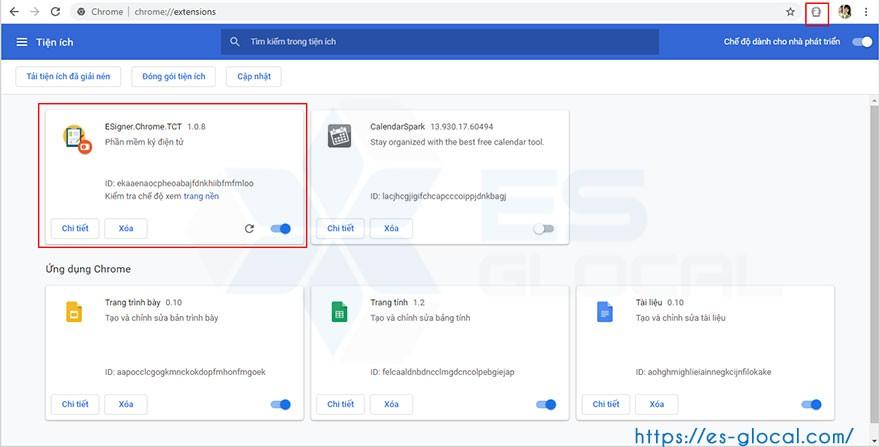Screen dimensions: 880x447
Task: Open Chi tiết for CalendarSpark
Action: pos(341,229)
